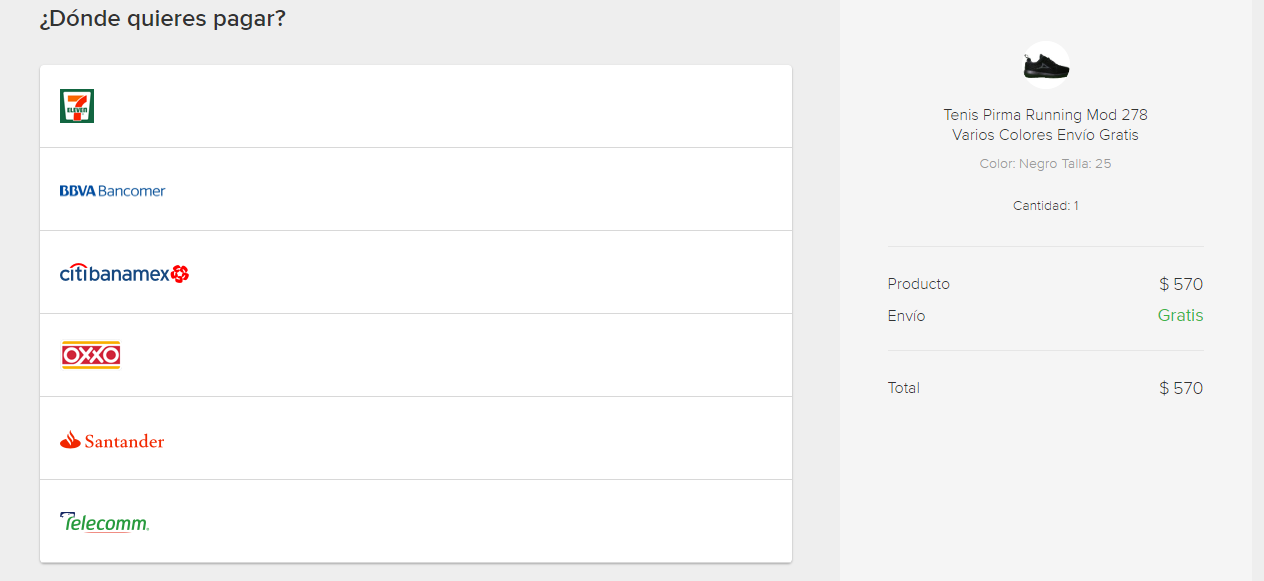Click the 'Envío' label in summary
Screen dimensions: 1264x581
pos(906,316)
